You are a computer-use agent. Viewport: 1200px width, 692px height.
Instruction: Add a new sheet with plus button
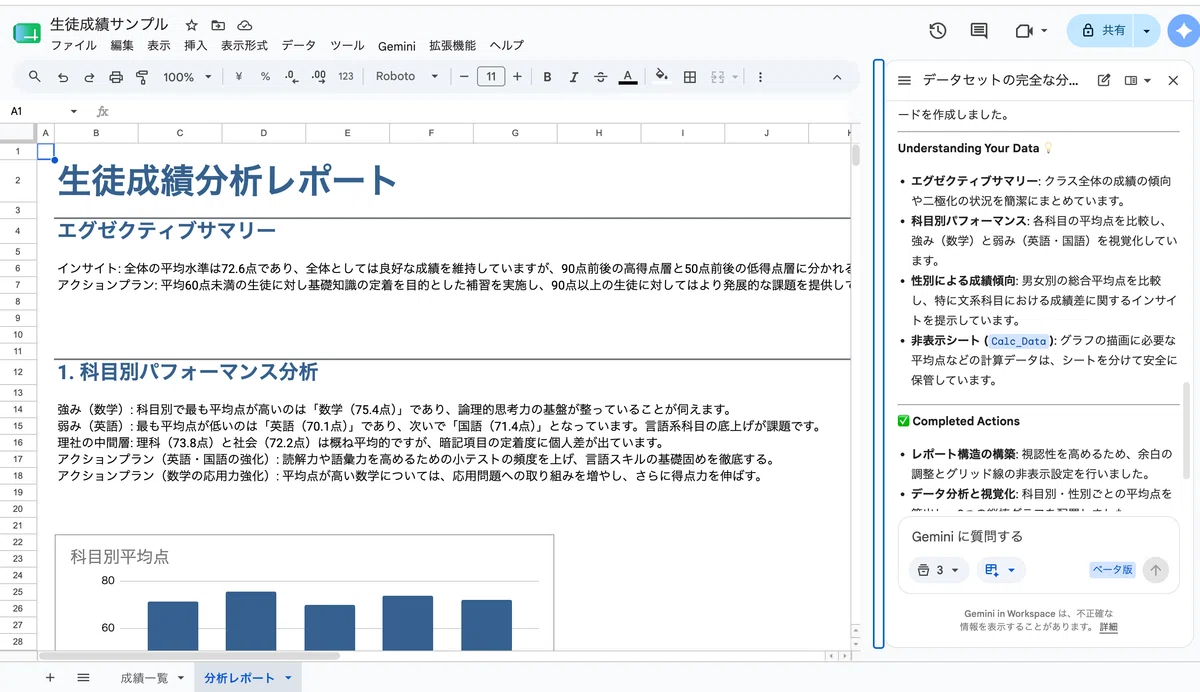pos(50,678)
